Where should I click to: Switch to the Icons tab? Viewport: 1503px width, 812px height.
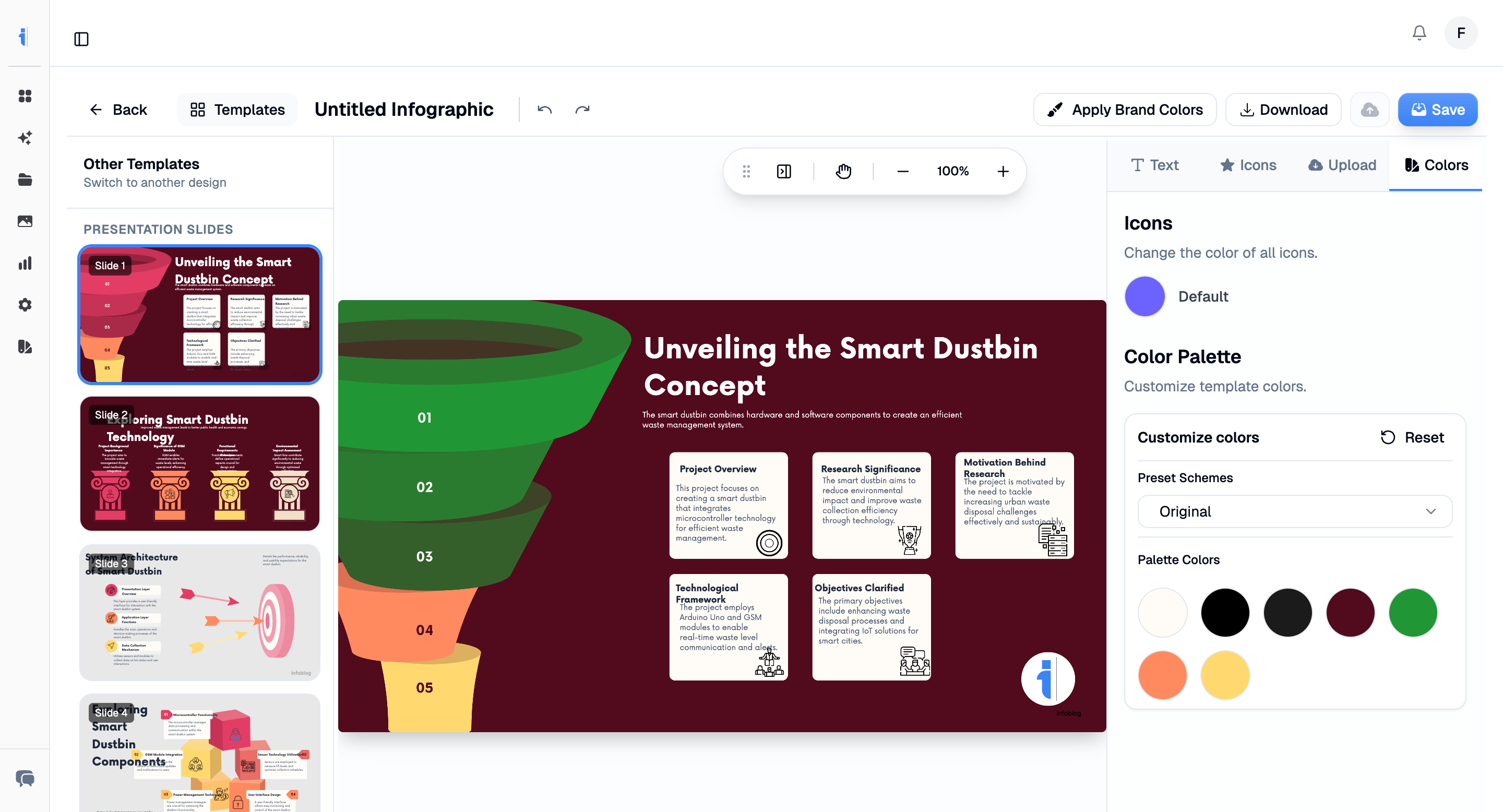(x=1247, y=165)
